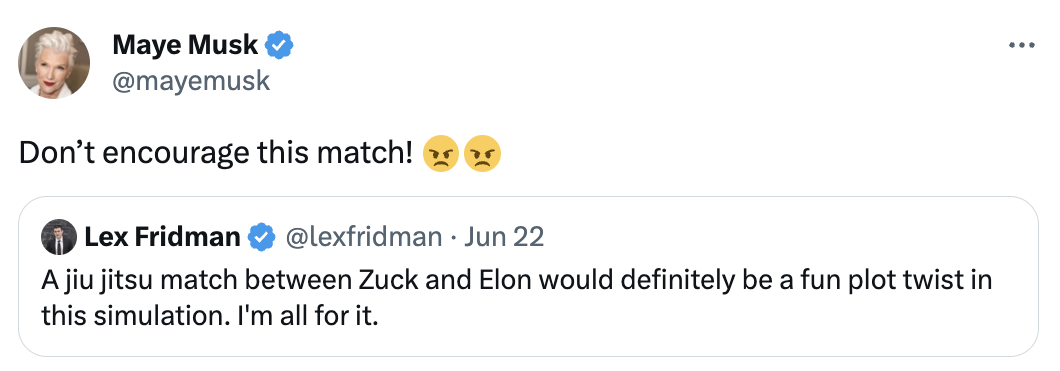Select the "Don't encourage this match!" tweet text
This screenshot has height=371, width=1060.
[216, 154]
